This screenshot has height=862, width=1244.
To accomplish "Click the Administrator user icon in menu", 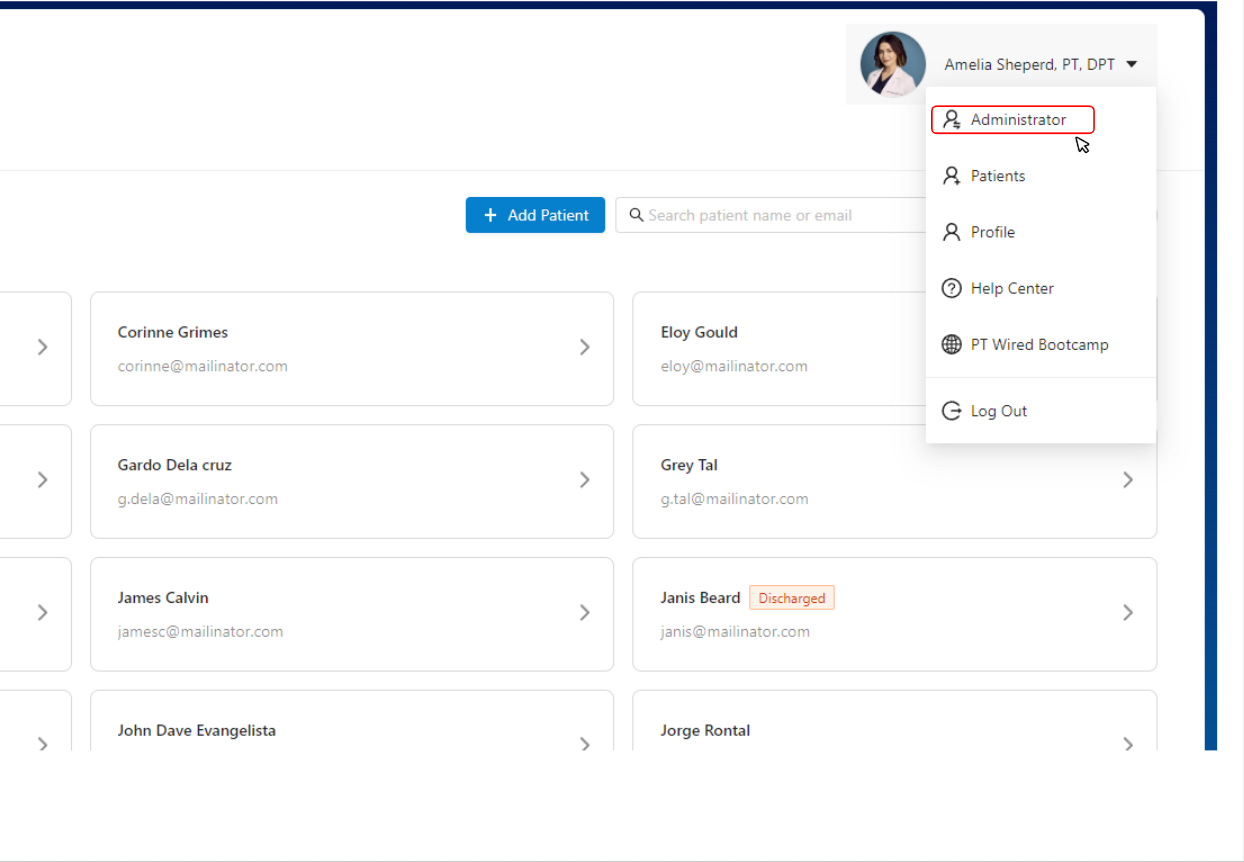I will pyautogui.click(x=952, y=120).
